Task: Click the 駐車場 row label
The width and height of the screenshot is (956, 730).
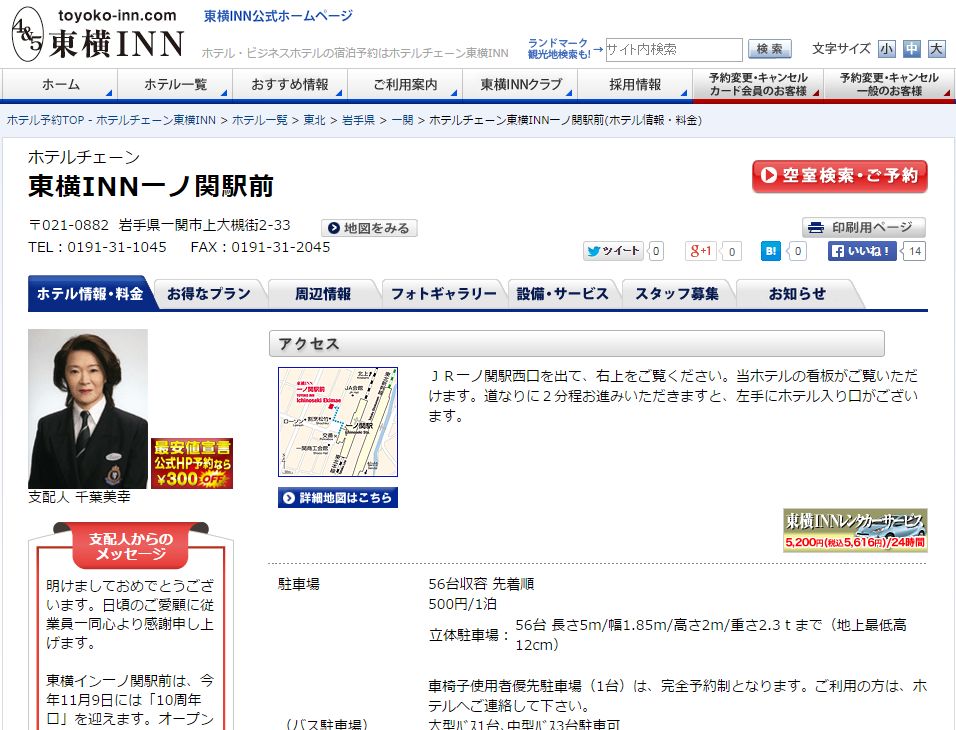Action: coord(299,584)
